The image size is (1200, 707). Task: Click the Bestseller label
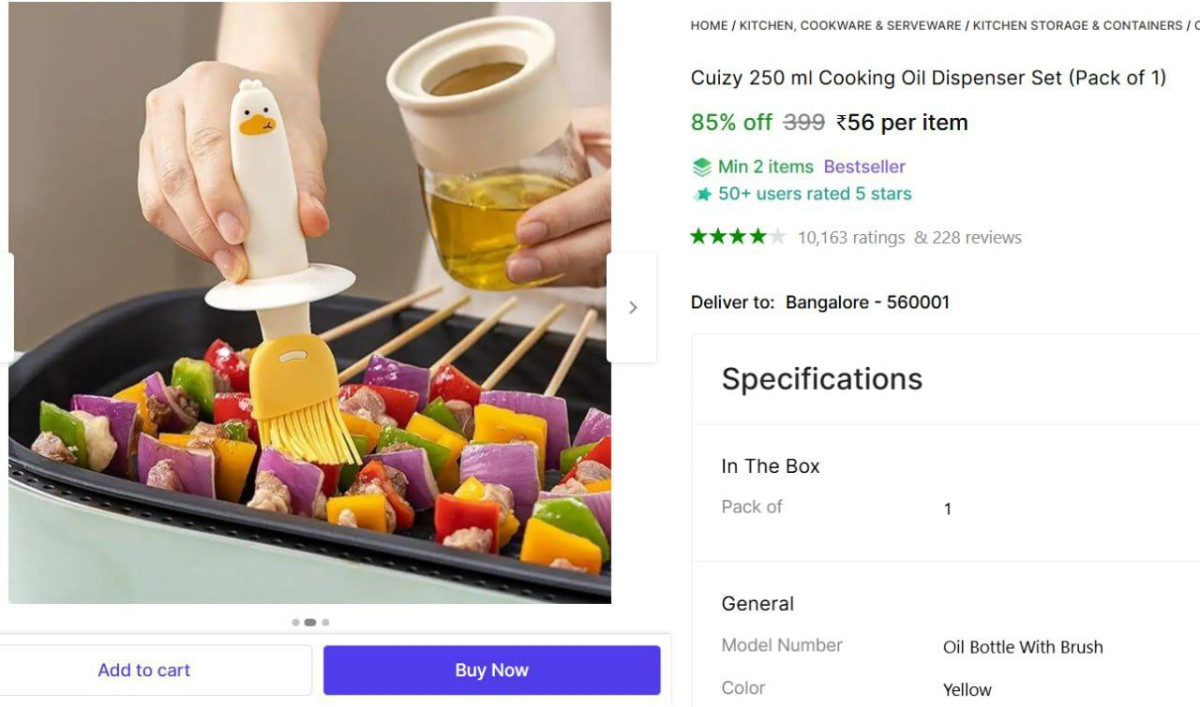click(x=864, y=167)
